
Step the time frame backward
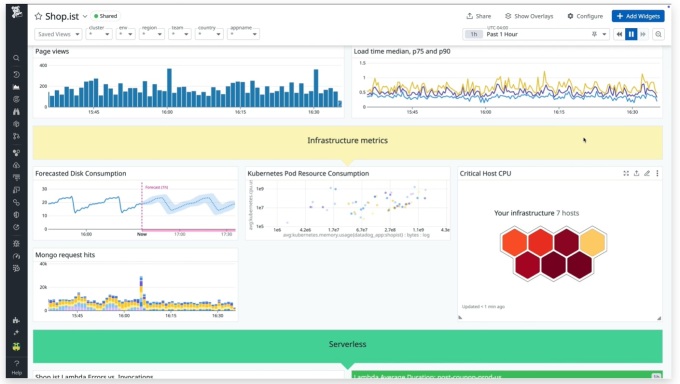tap(619, 34)
